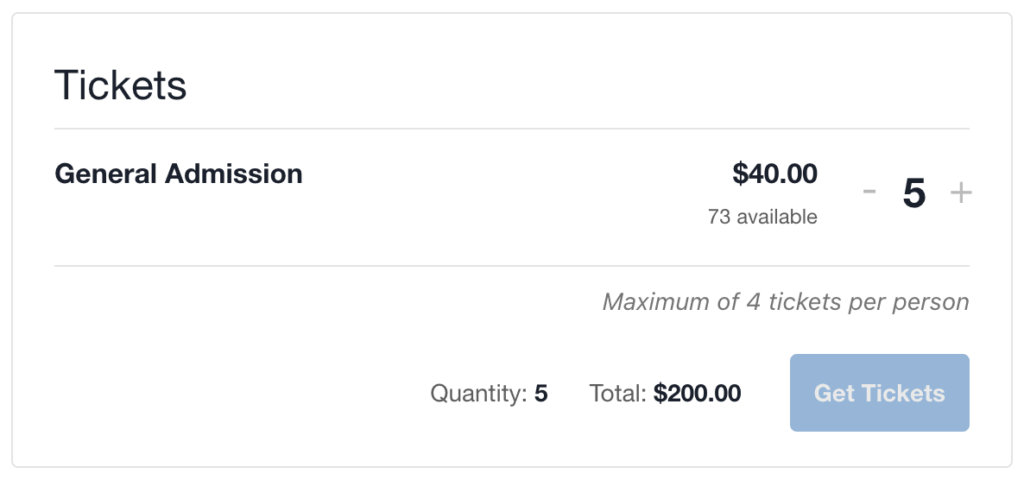Click the bold 5 beside Quantity

pos(541,394)
